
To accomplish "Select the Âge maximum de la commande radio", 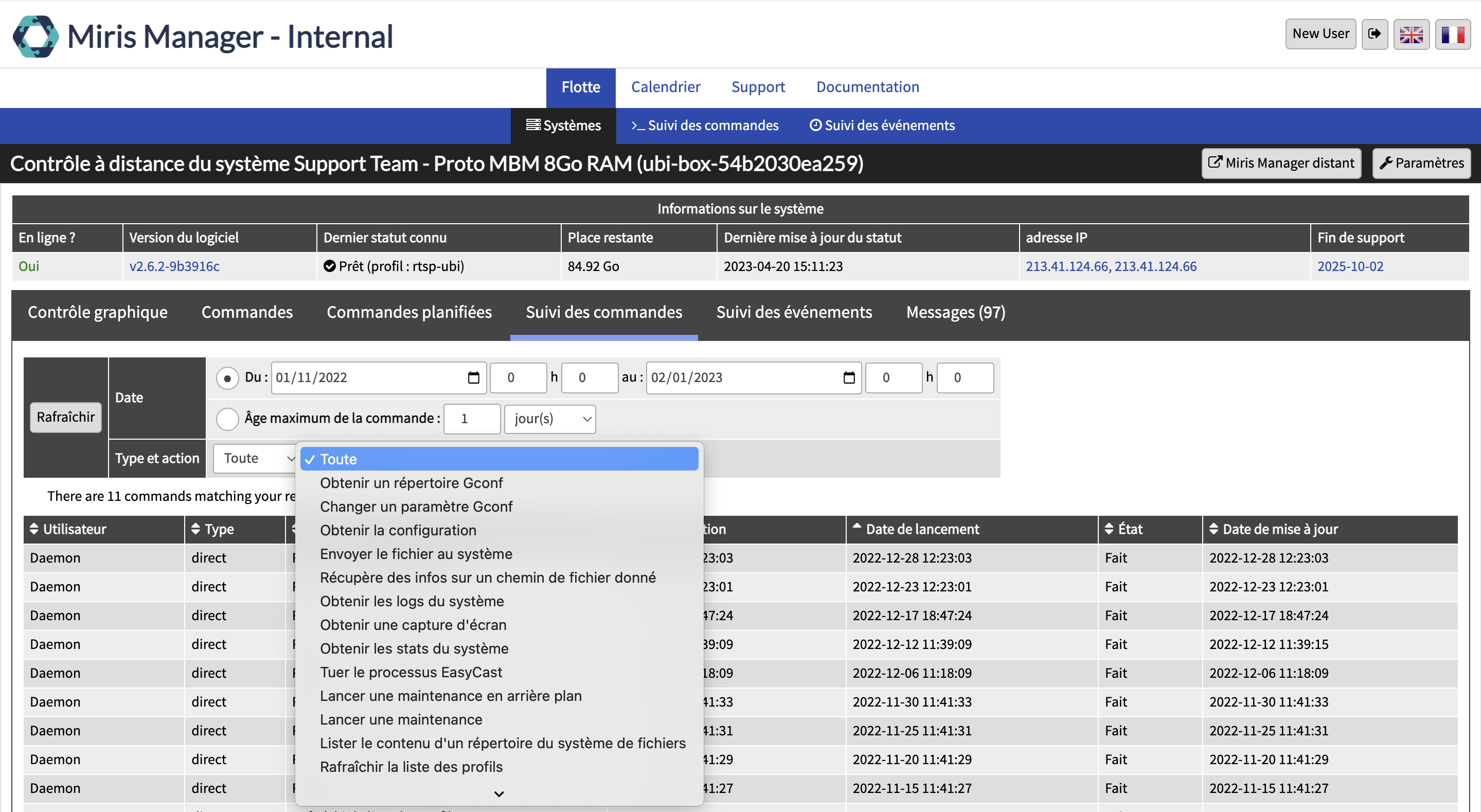I will tap(228, 419).
